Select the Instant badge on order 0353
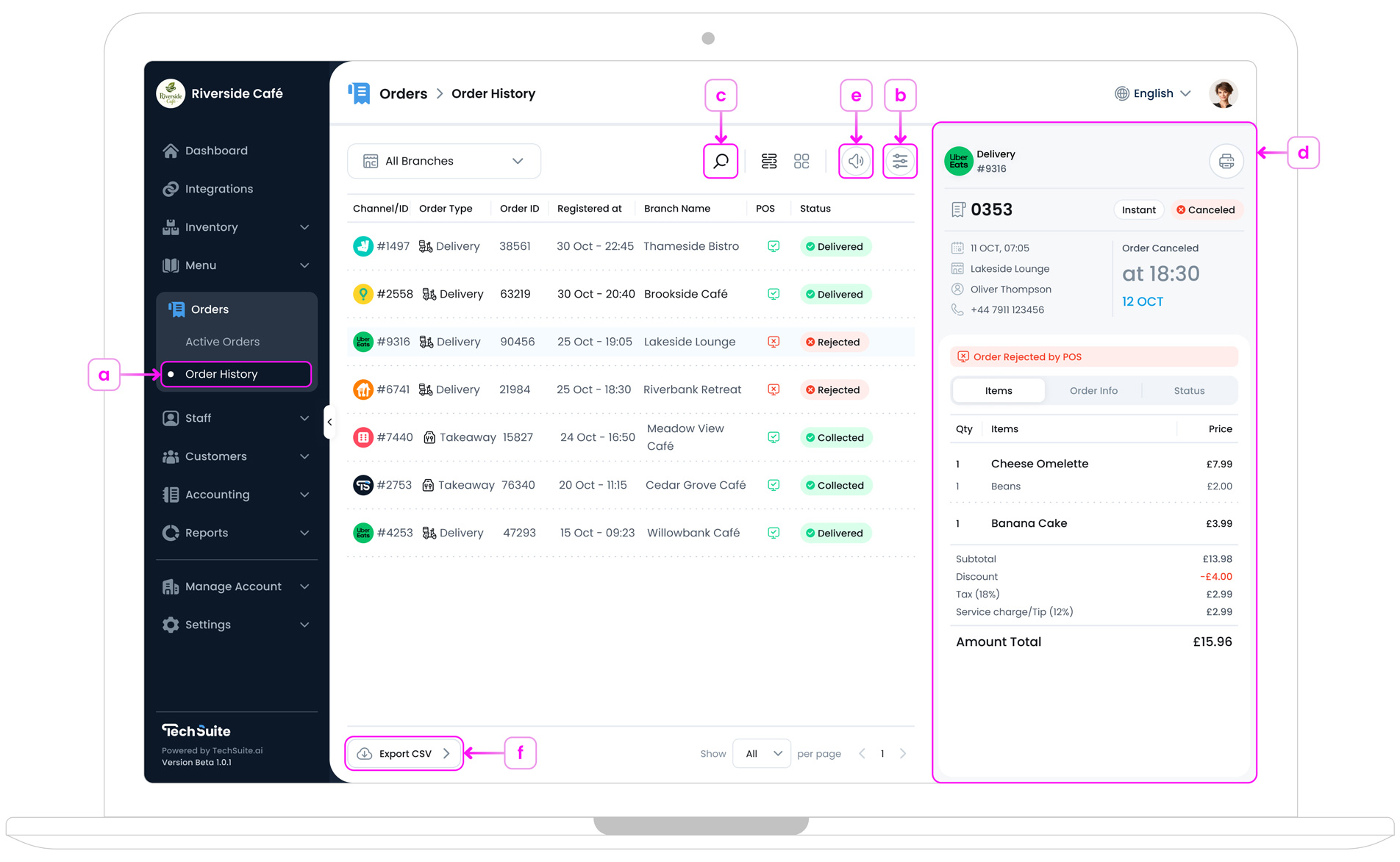1400x862 pixels. (x=1138, y=209)
